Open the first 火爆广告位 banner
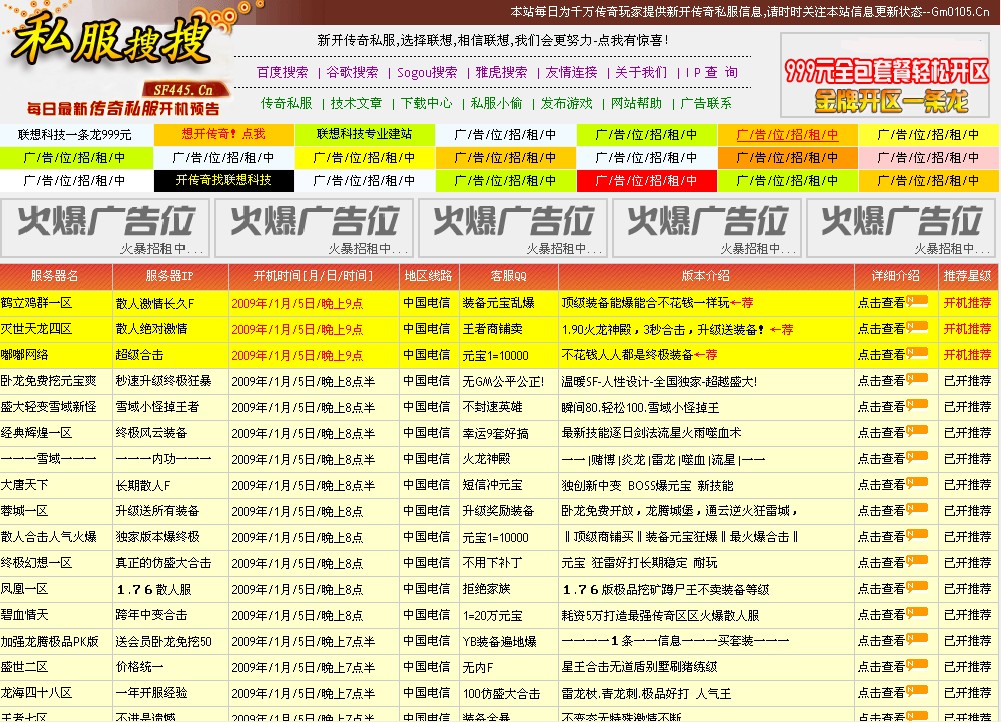 point(105,227)
